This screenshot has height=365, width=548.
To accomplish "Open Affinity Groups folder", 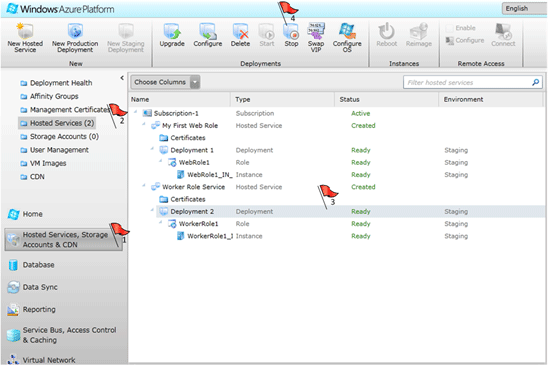I will pyautogui.click(x=49, y=96).
